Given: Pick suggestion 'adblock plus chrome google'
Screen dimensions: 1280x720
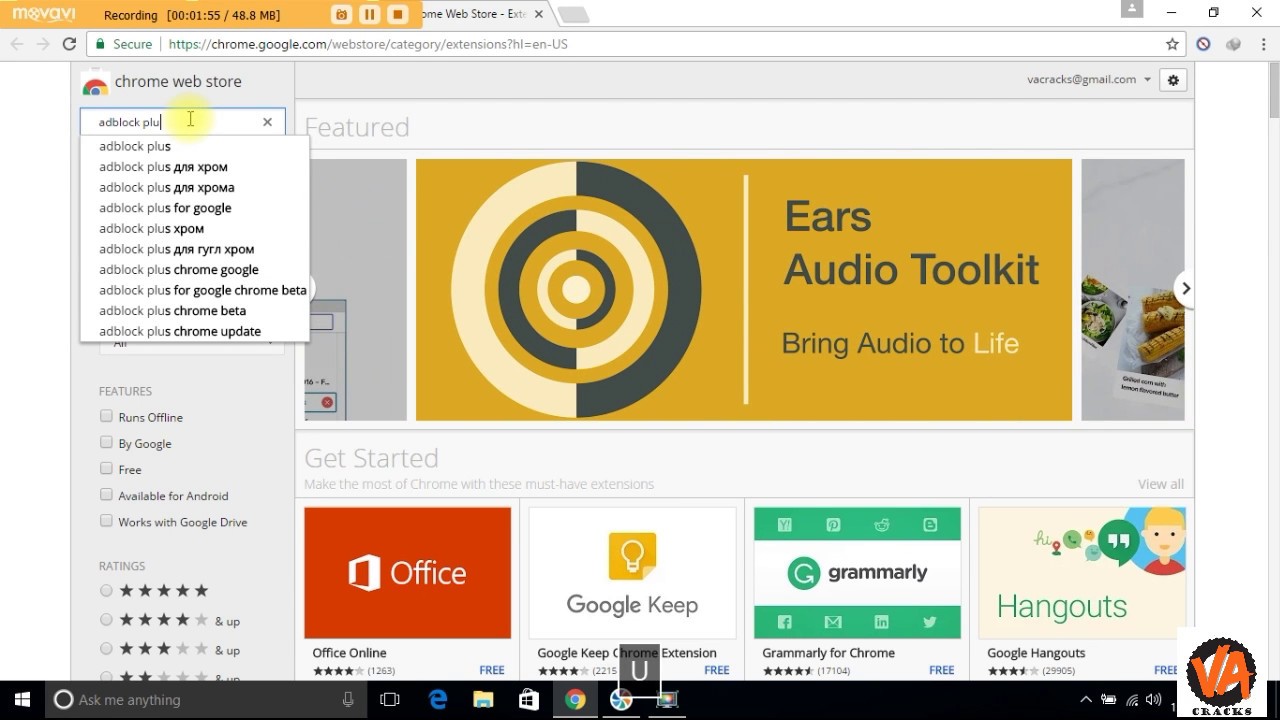Looking at the screenshot, I should (195, 270).
